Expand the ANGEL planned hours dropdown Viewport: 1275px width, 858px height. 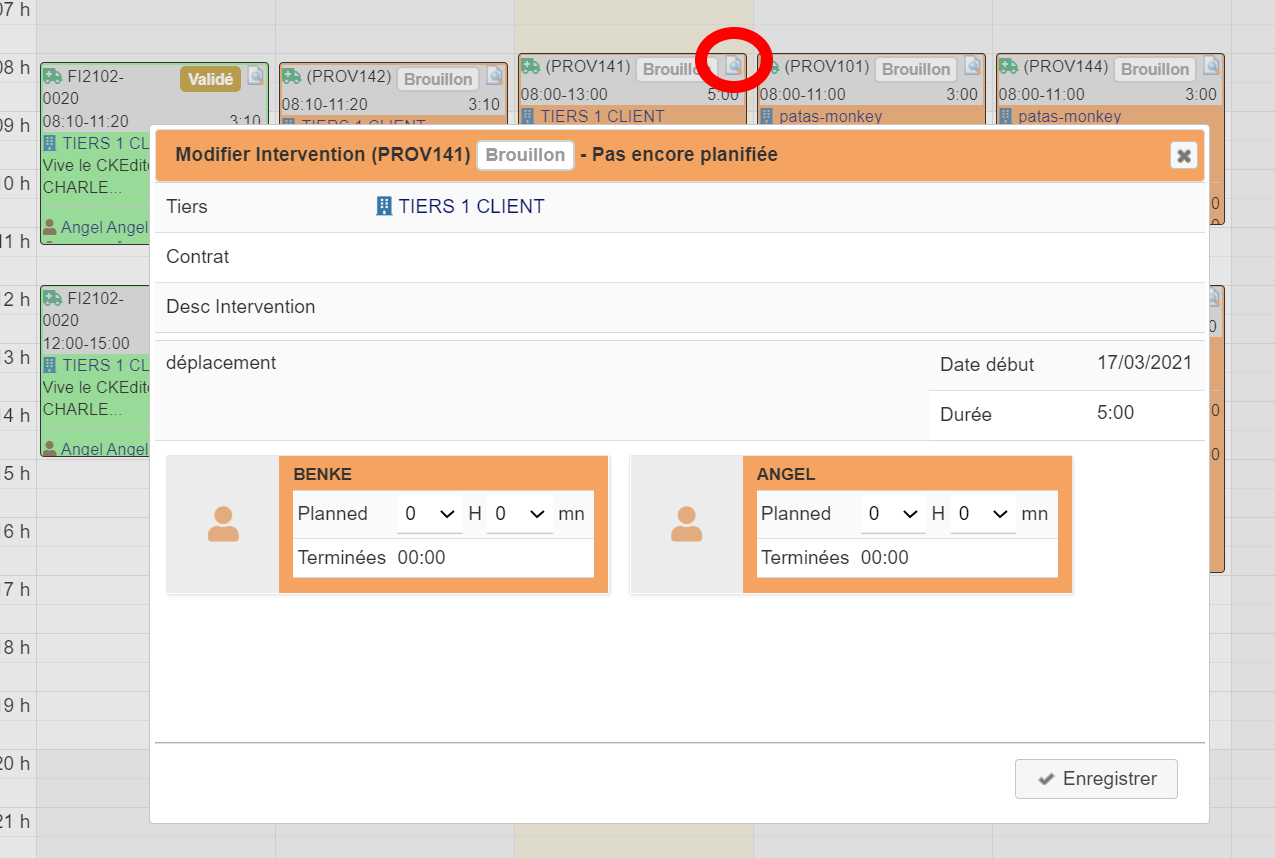point(892,514)
